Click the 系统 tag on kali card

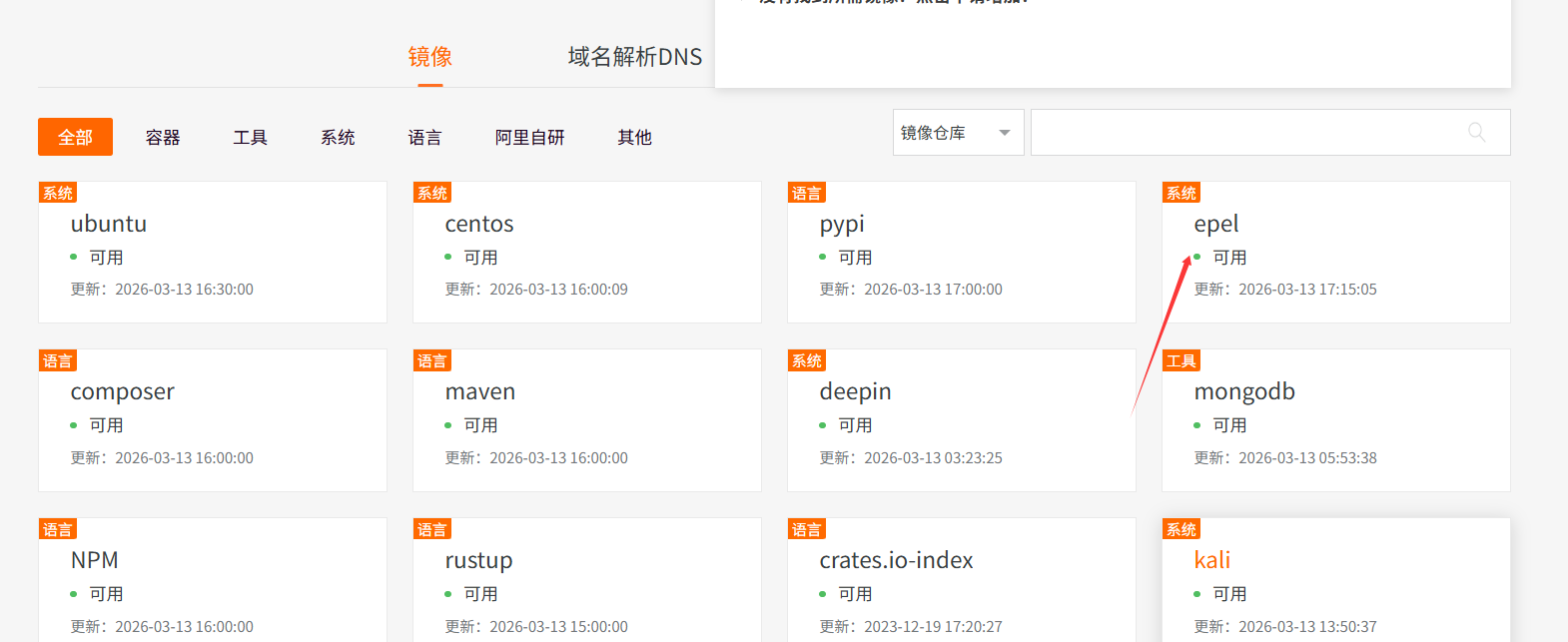pyautogui.click(x=1181, y=529)
